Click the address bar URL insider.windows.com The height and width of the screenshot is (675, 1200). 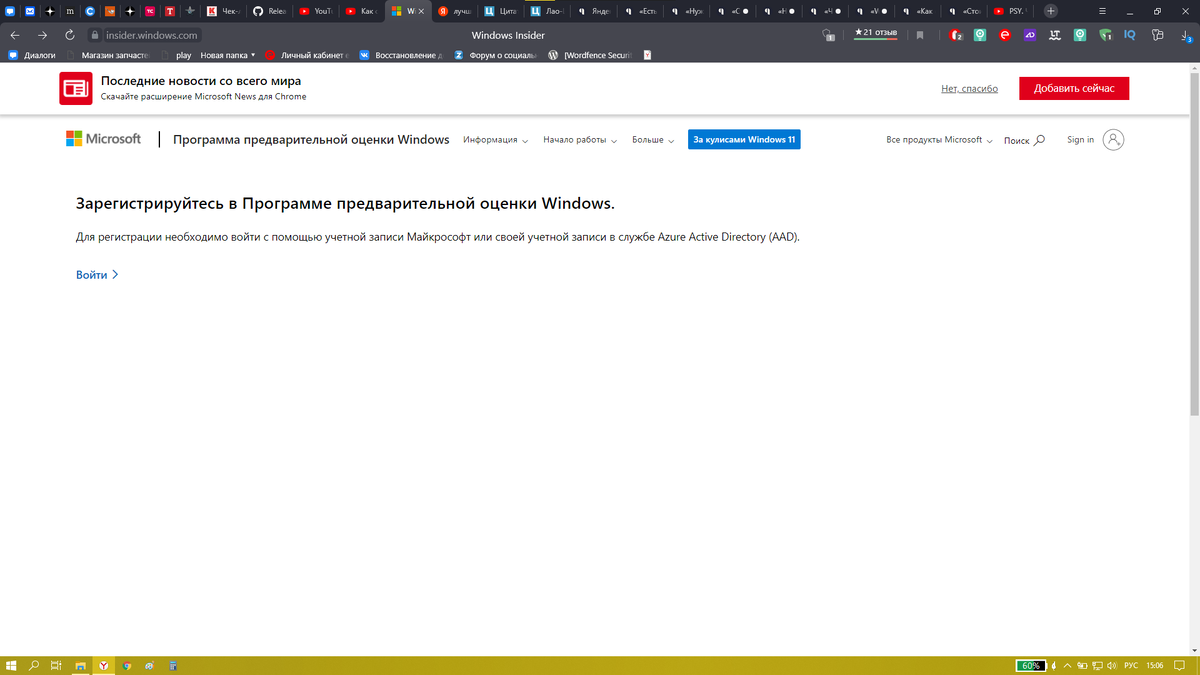click(x=152, y=35)
